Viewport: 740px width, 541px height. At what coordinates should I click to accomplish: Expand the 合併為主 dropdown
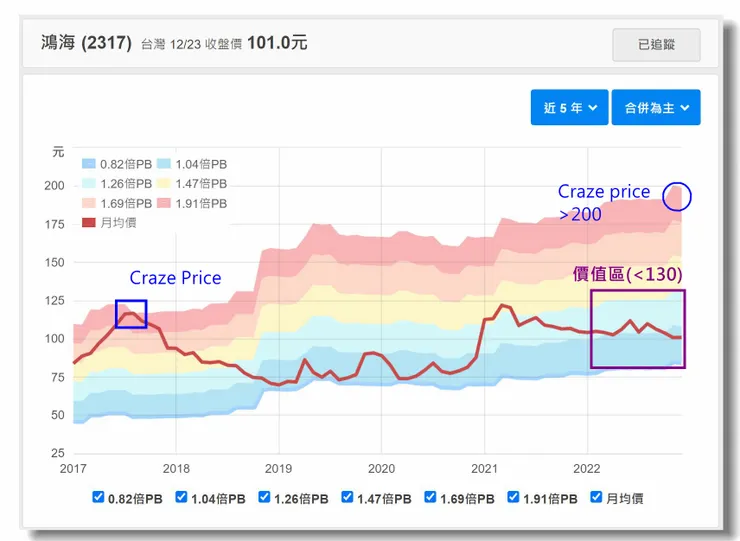click(x=655, y=108)
